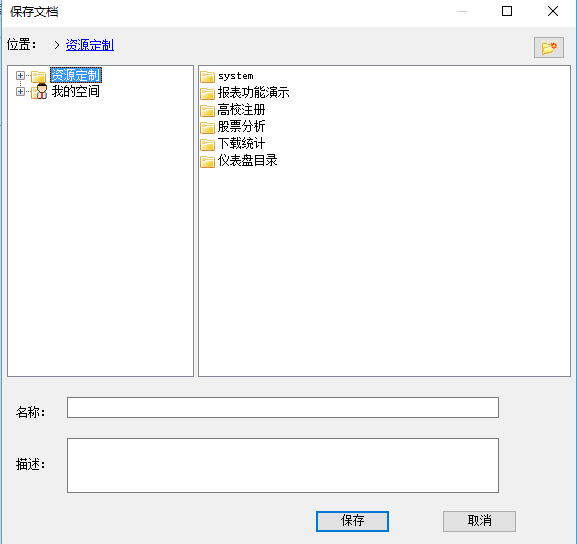Click the 我的空间 user icon
This screenshot has width=577, height=544.
[x=39, y=91]
